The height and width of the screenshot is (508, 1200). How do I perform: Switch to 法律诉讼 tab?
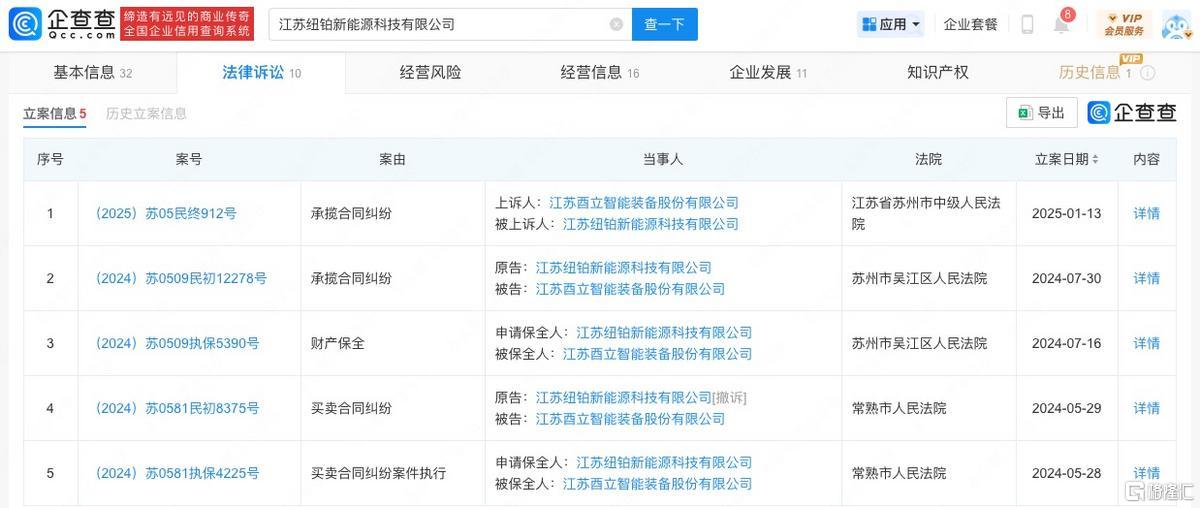pyautogui.click(x=261, y=73)
